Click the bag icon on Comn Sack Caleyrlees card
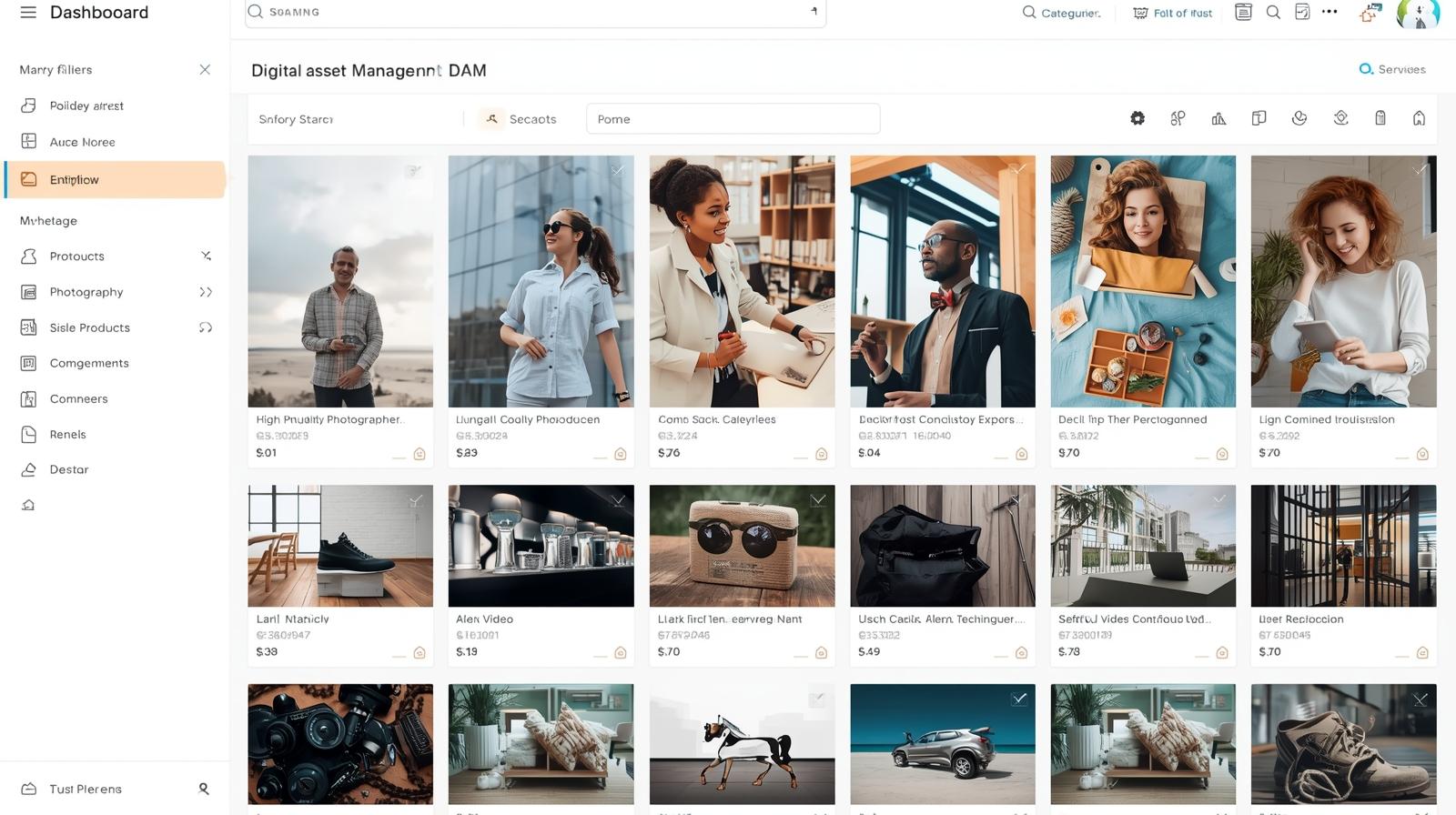The image size is (1456, 815). click(821, 454)
